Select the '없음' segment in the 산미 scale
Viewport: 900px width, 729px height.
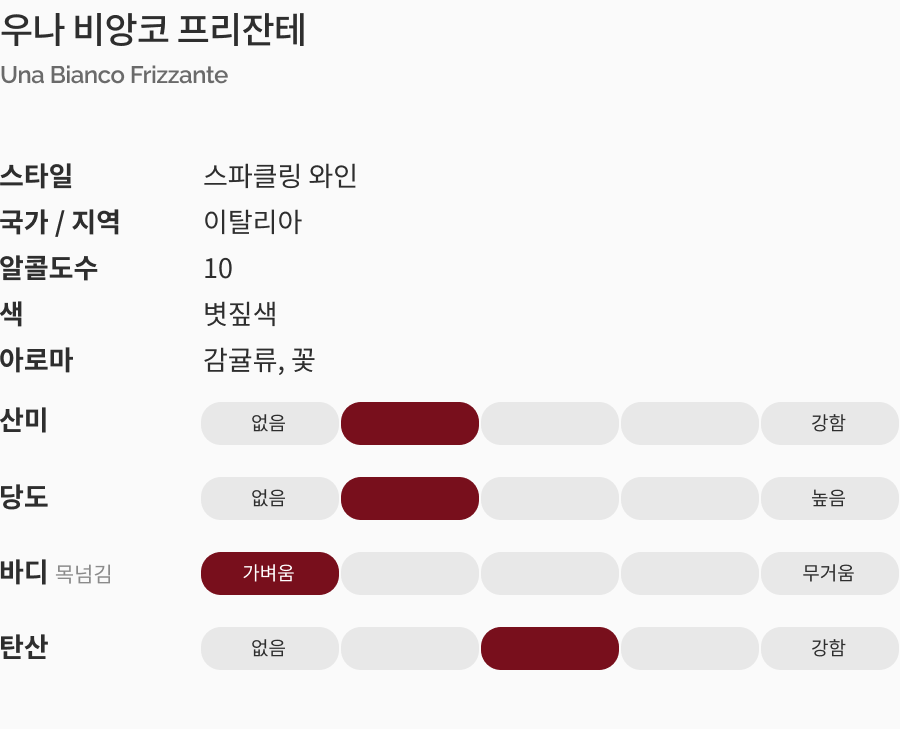tap(269, 423)
